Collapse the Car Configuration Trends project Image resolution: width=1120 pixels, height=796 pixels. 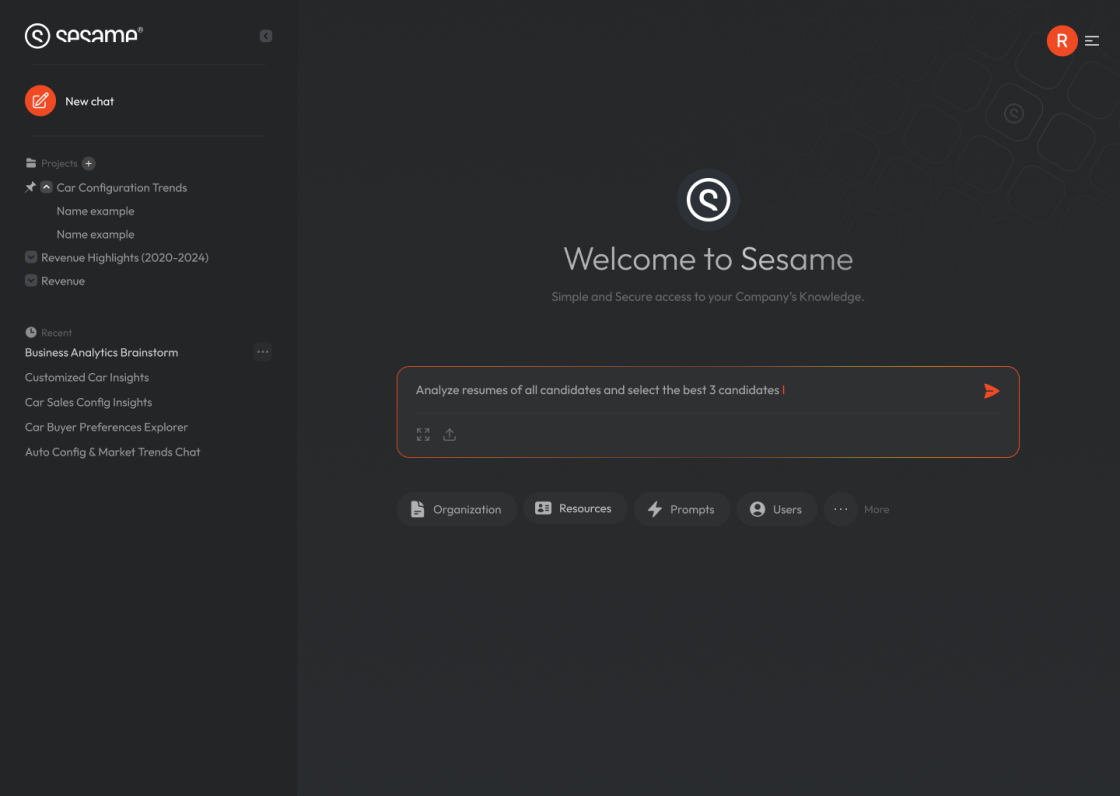coord(46,187)
